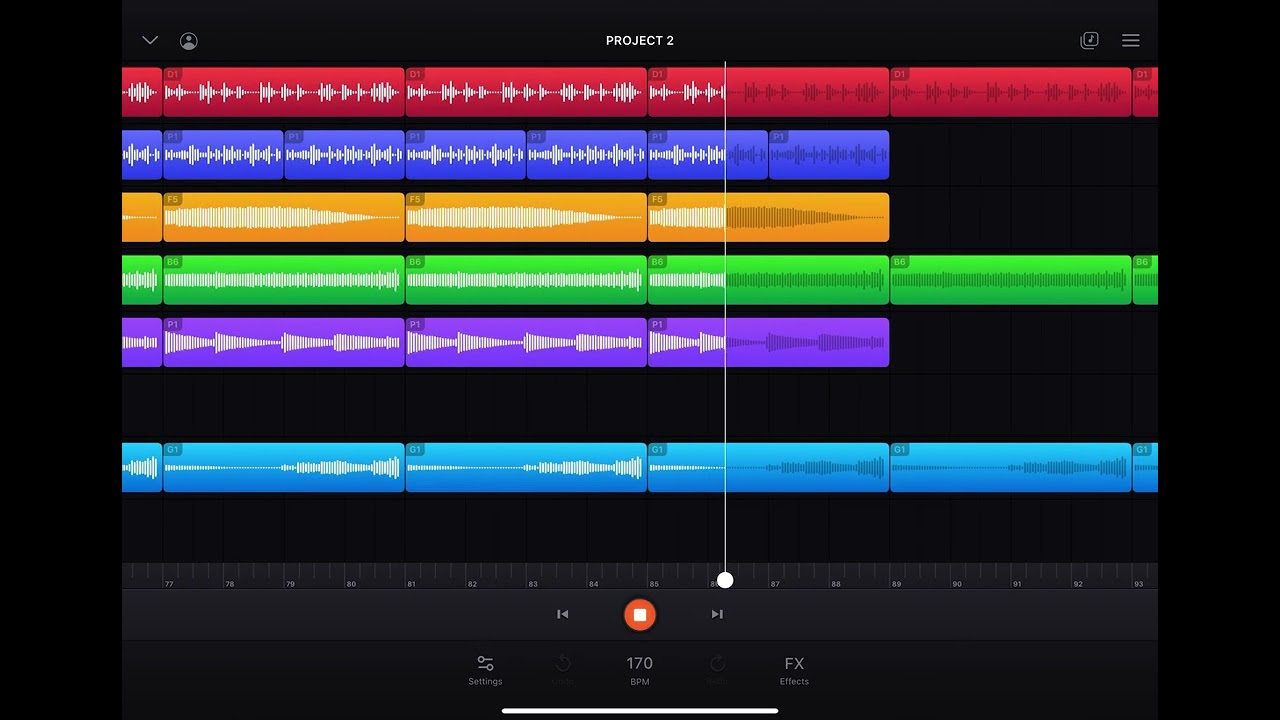Select orange F5 clip starting at bar 81
The height and width of the screenshot is (720, 1280).
(526, 217)
